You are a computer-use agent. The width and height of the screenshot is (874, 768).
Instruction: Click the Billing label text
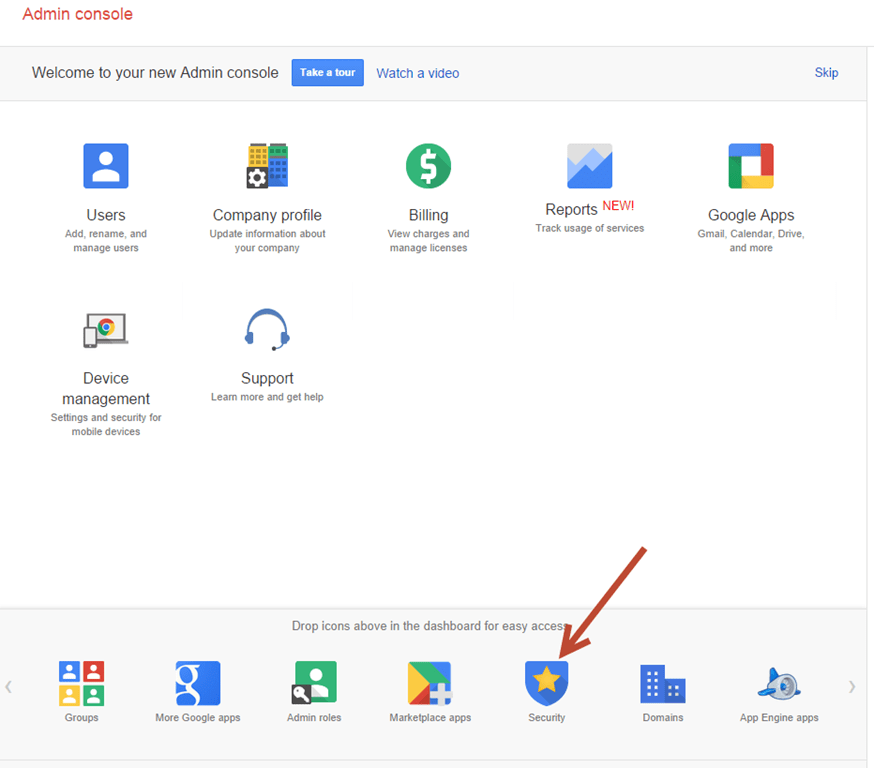429,215
